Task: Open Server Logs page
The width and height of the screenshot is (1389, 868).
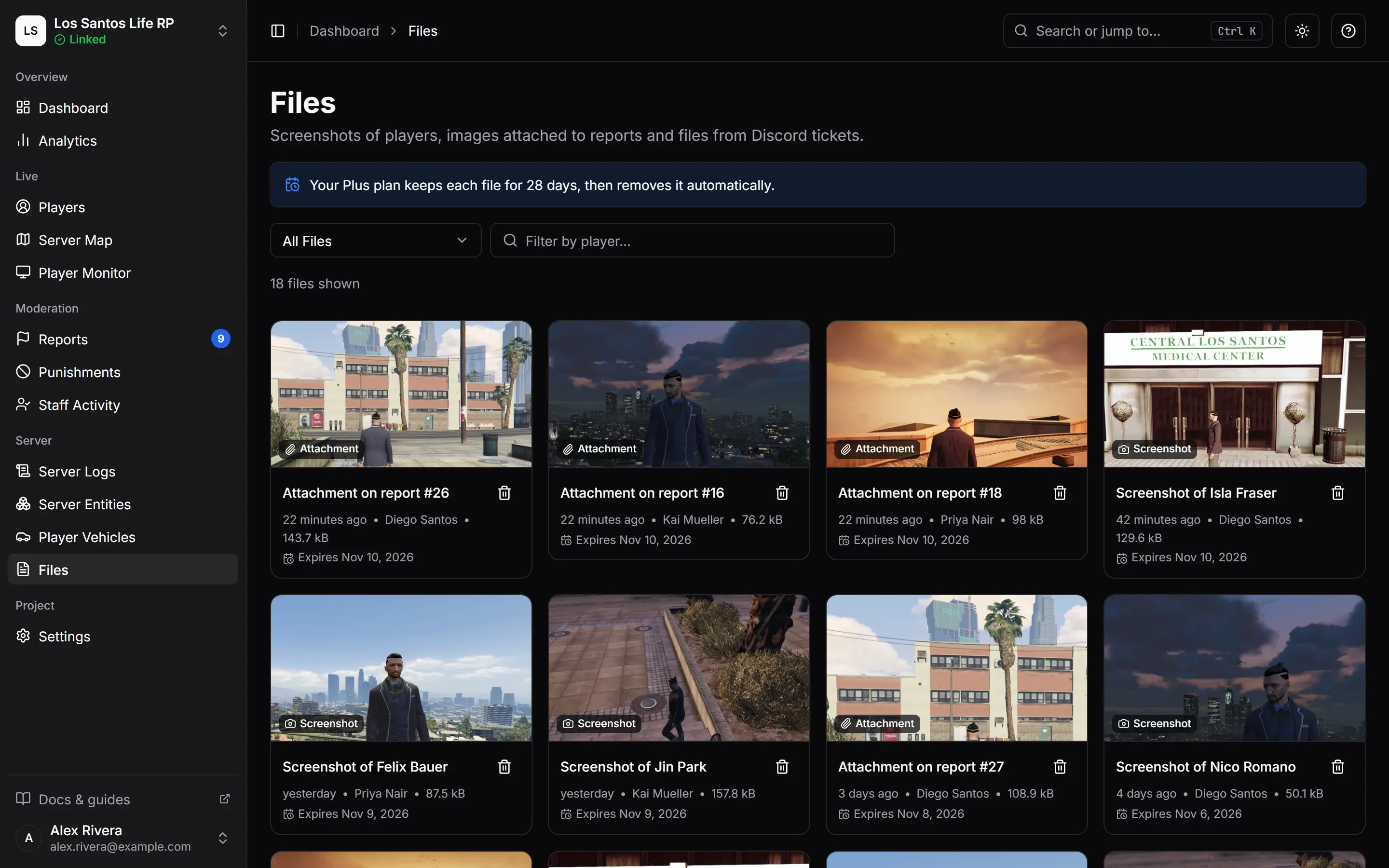Action: pyautogui.click(x=123, y=471)
